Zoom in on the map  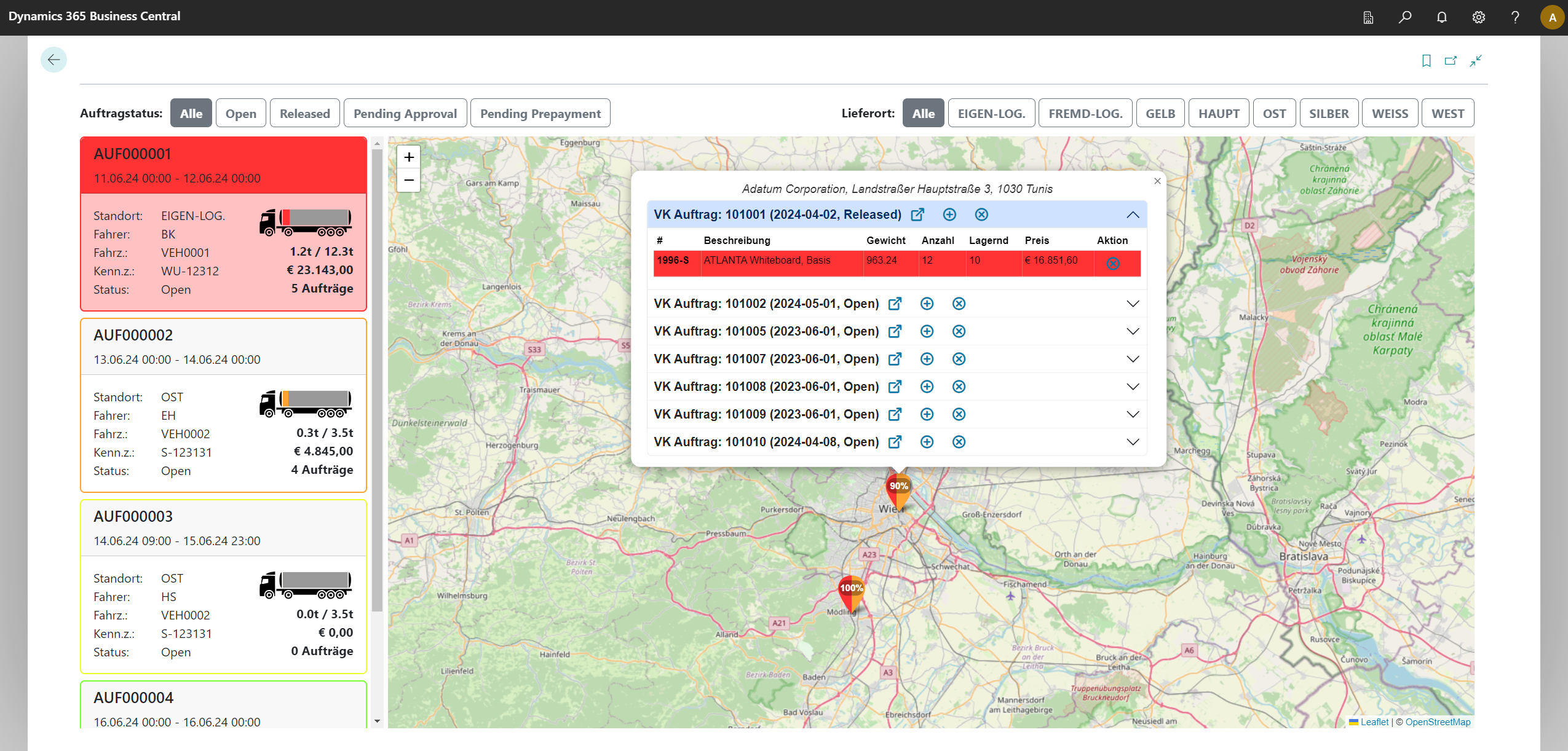pyautogui.click(x=409, y=157)
